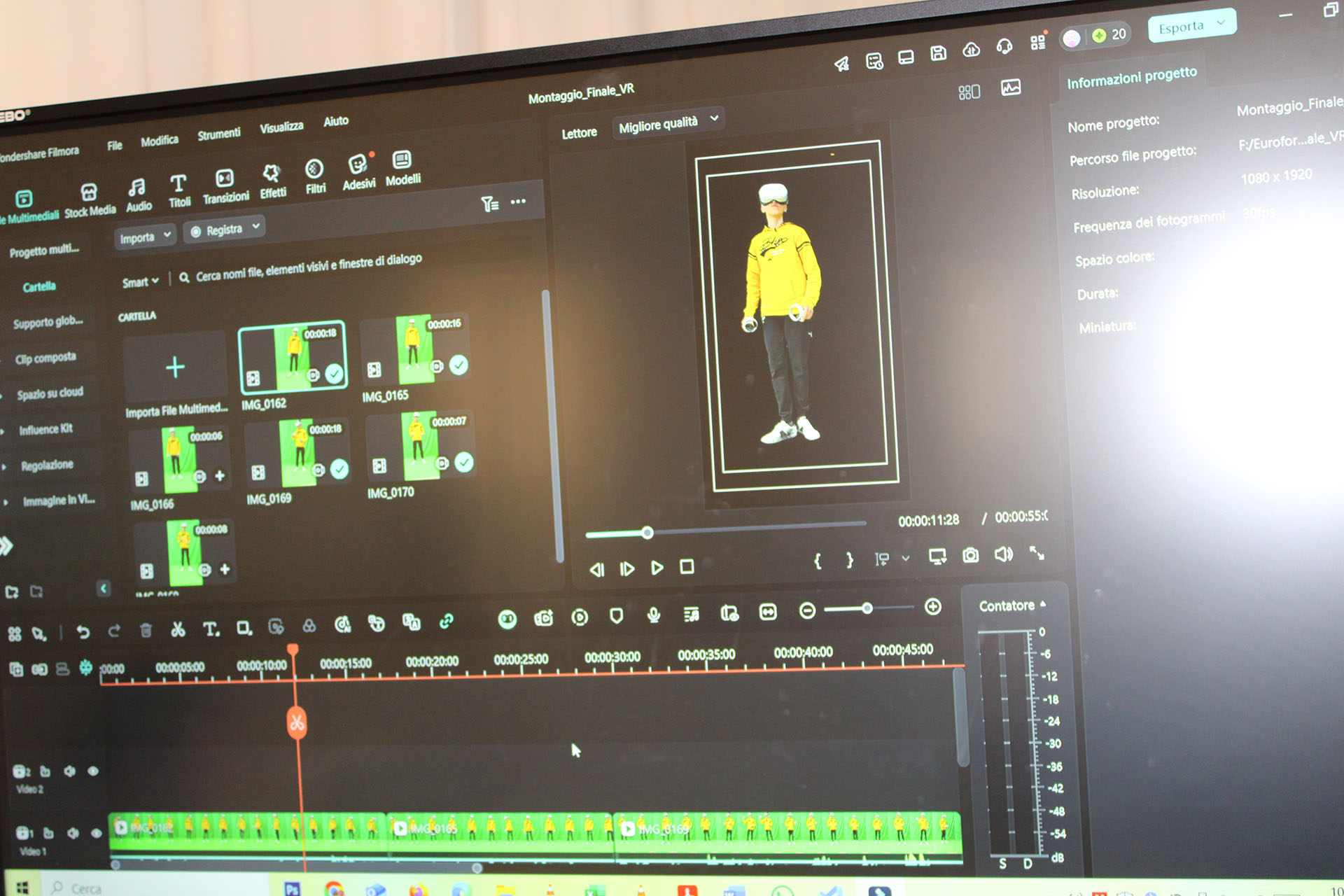This screenshot has width=1344, height=896.
Task: Open the Adesivi tab
Action: click(358, 172)
